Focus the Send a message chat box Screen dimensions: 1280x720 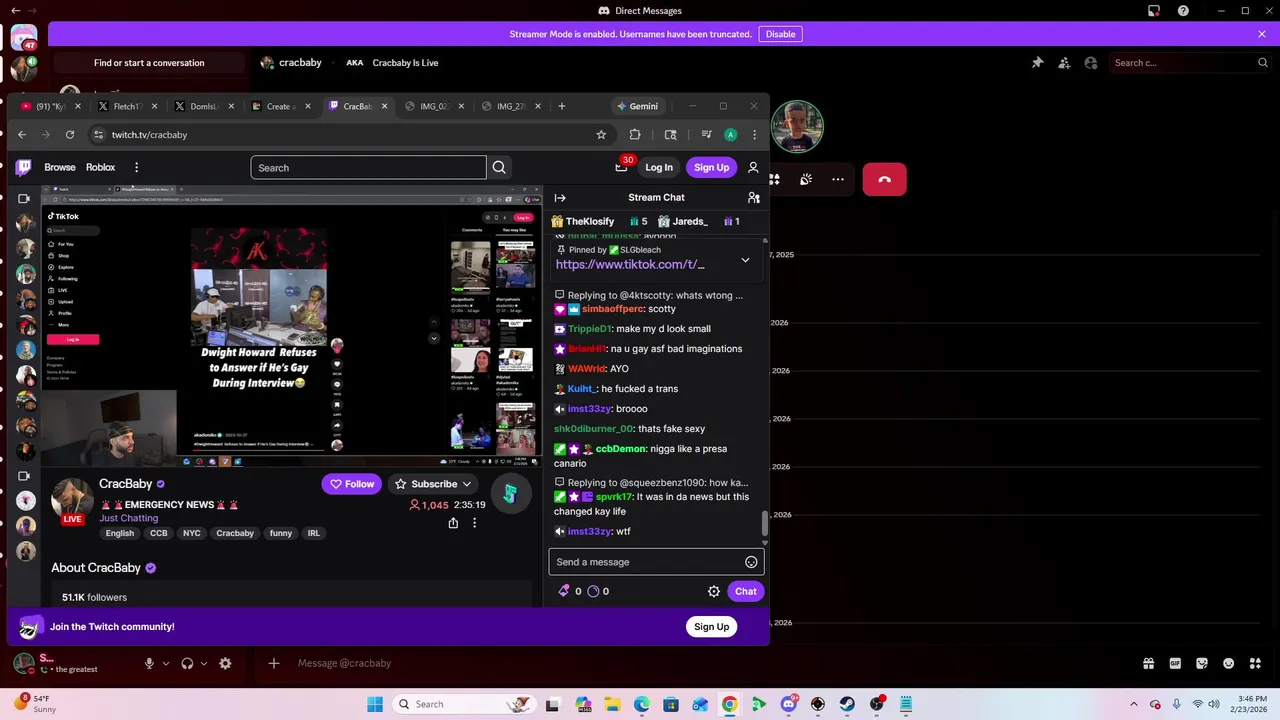[656, 562]
